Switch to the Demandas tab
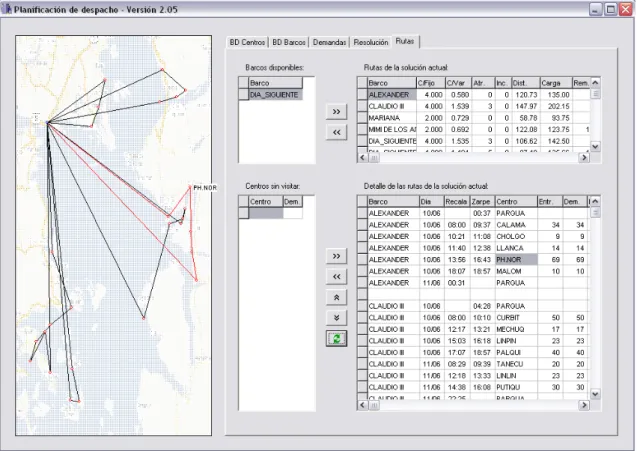 pos(329,42)
